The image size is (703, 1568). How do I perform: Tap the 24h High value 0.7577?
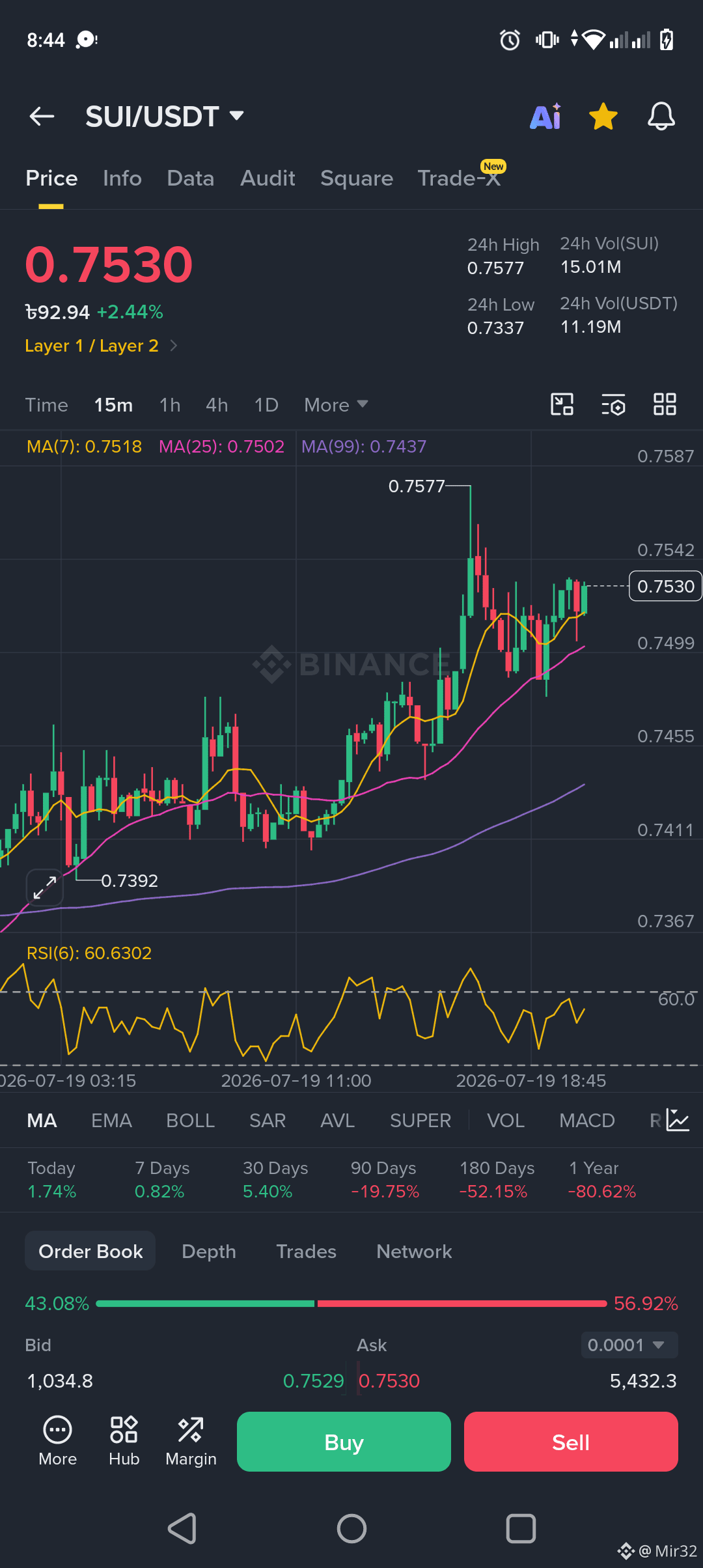tap(495, 268)
